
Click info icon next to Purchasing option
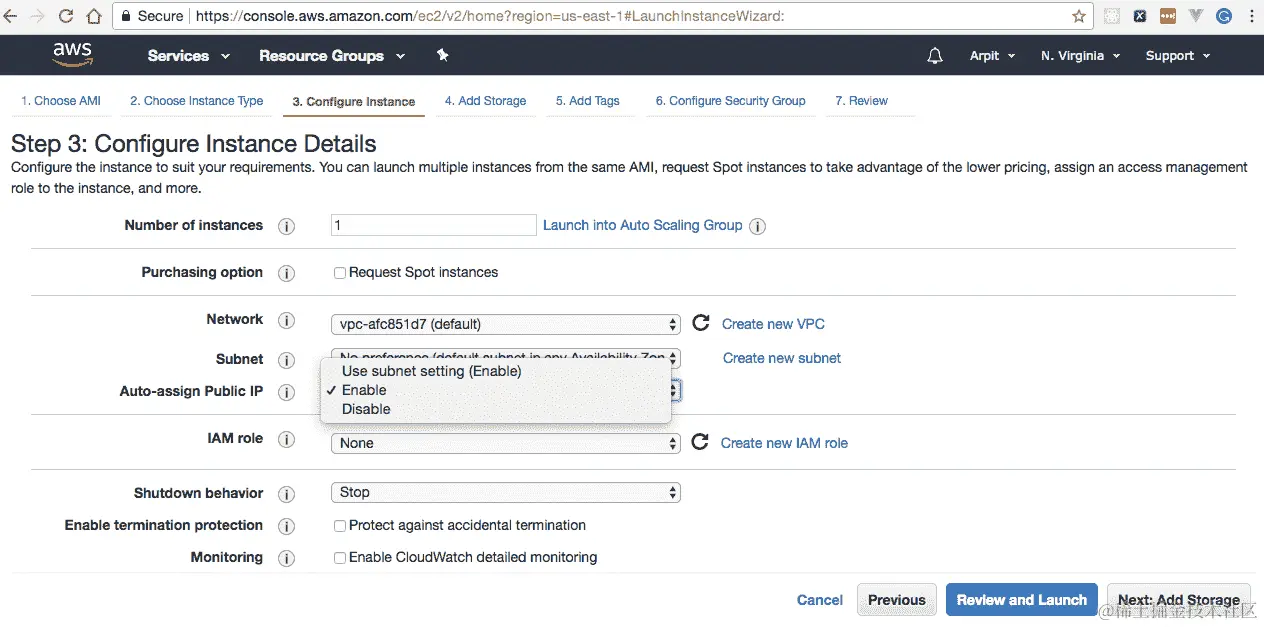point(286,273)
